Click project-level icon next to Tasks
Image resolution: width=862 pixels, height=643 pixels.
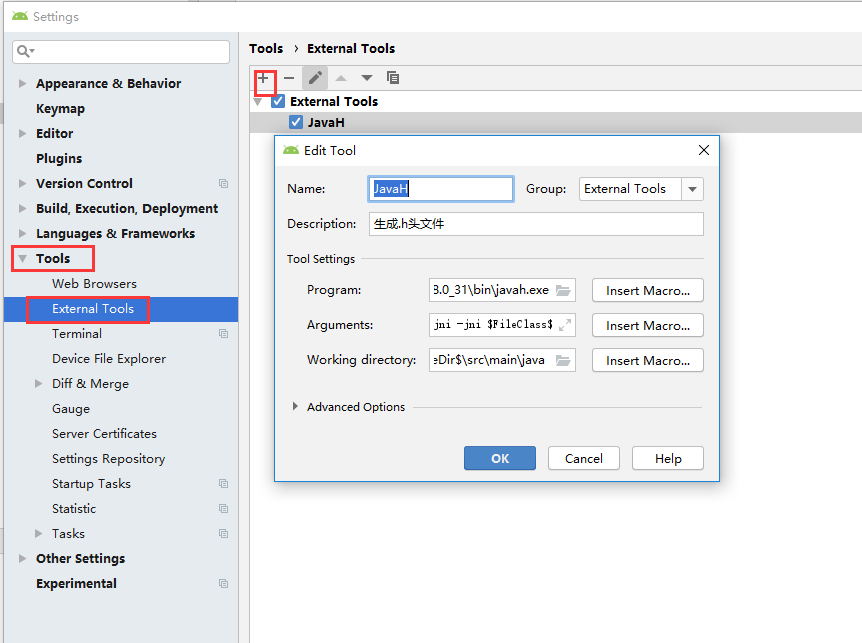[223, 534]
